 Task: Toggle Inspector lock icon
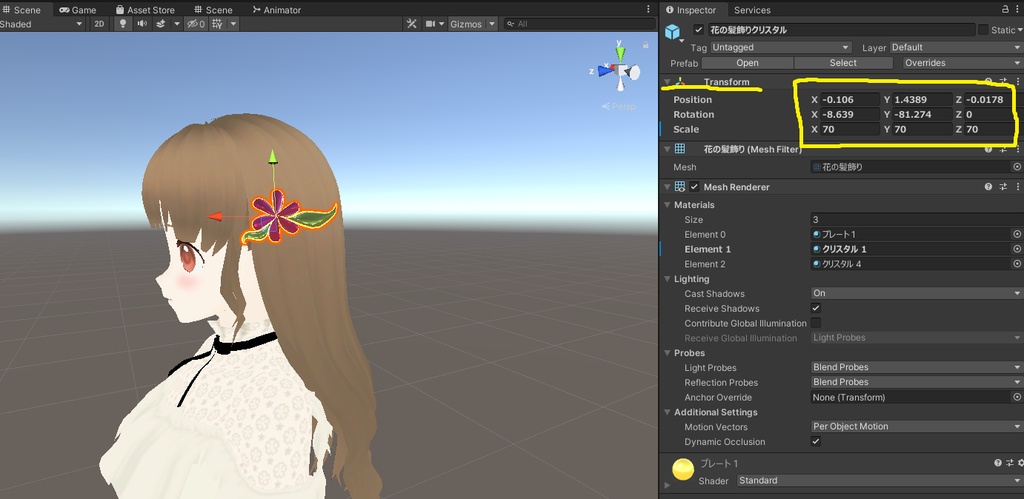tap(1005, 9)
